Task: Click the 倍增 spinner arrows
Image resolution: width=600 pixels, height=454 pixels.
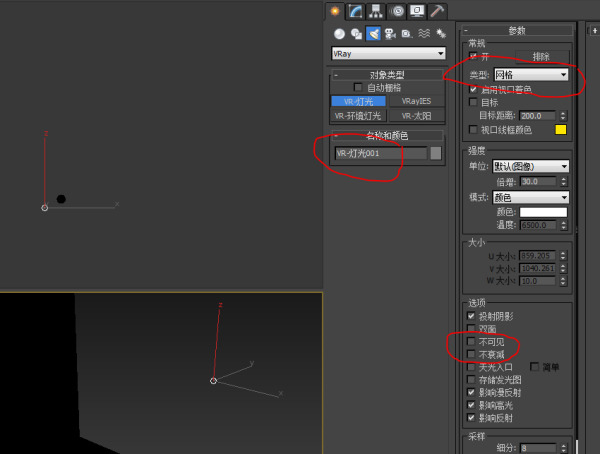Action: point(563,181)
